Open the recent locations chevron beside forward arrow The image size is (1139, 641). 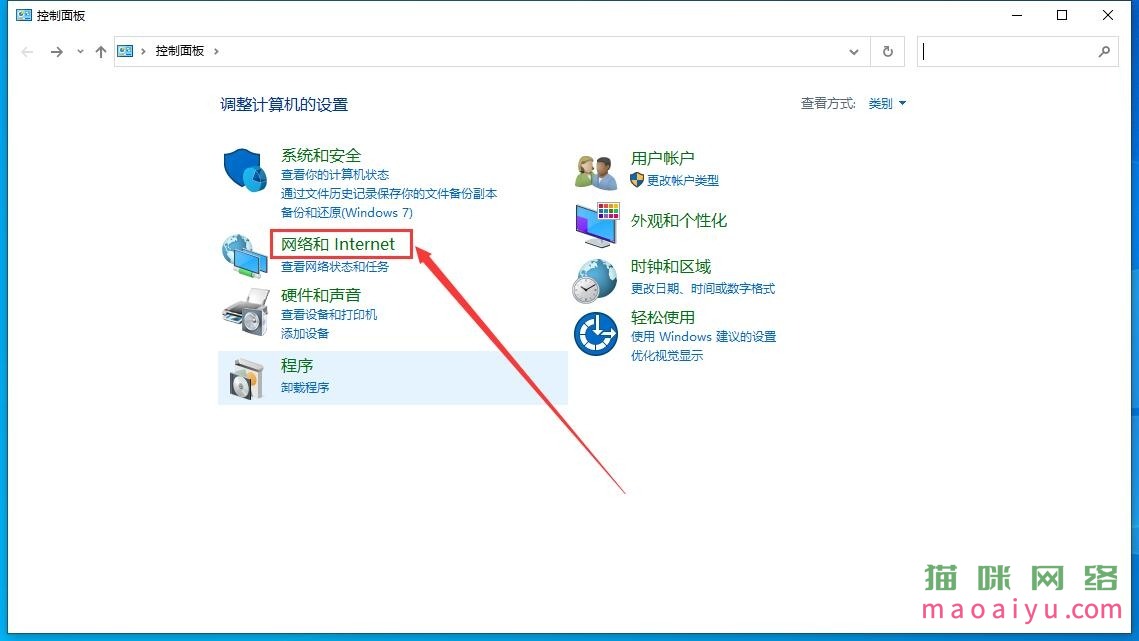point(79,51)
